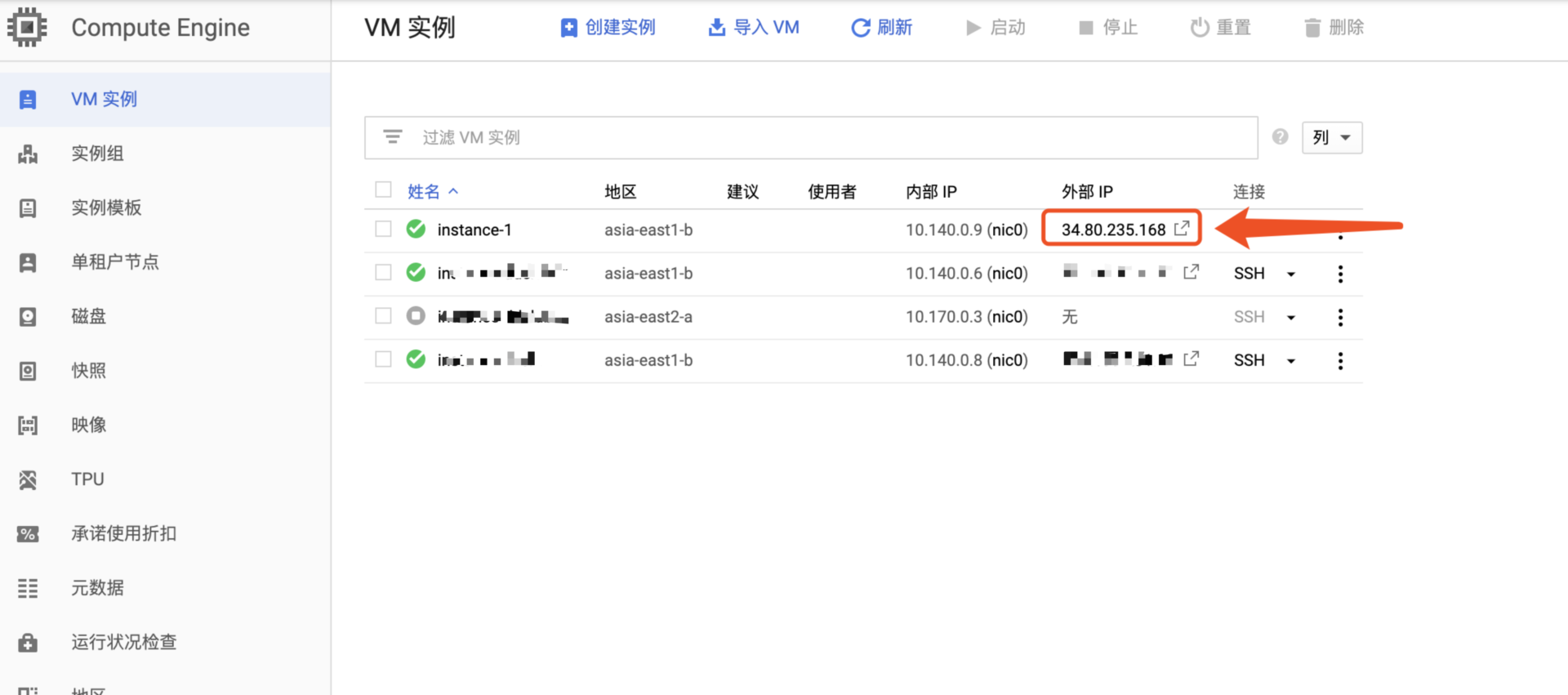This screenshot has width=1568, height=695.
Task: Open 实例组 in the sidebar
Action: click(165, 154)
